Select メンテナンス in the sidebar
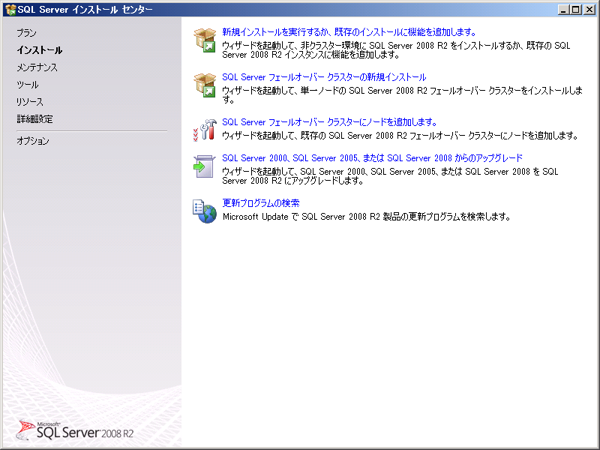Viewport: 600px width, 450px height. tap(37, 67)
